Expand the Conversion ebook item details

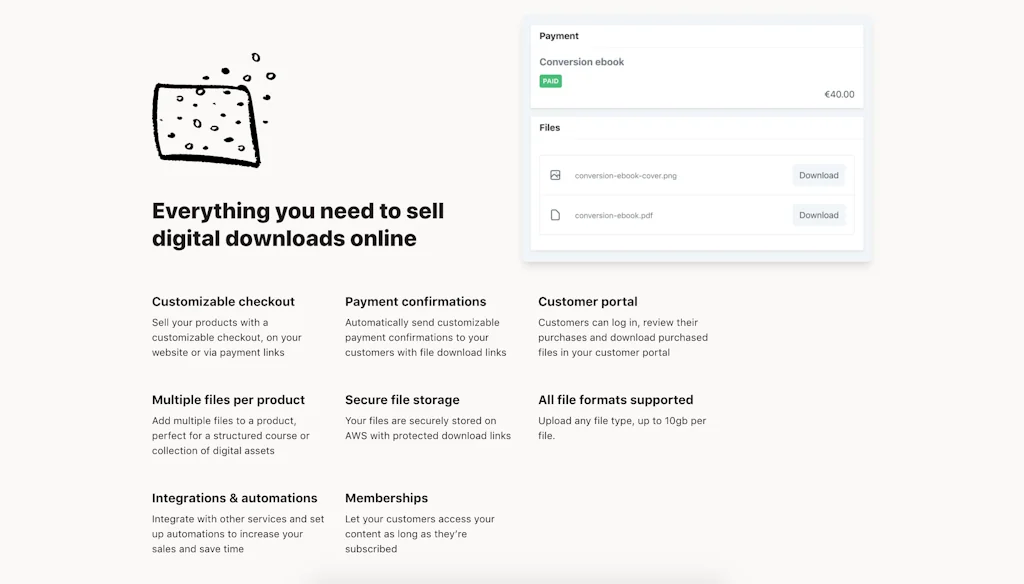coord(582,61)
